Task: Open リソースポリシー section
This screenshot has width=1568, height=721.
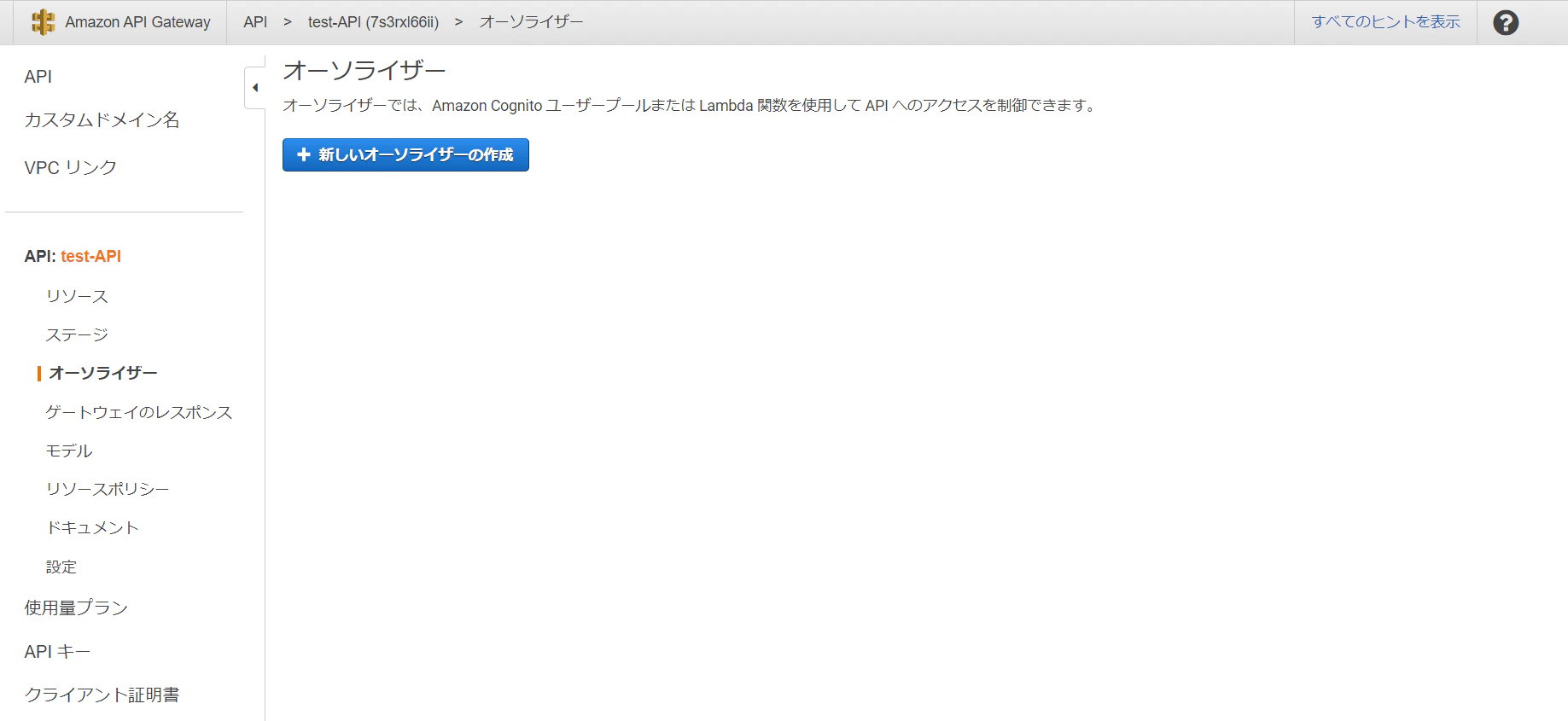Action: pos(108,489)
